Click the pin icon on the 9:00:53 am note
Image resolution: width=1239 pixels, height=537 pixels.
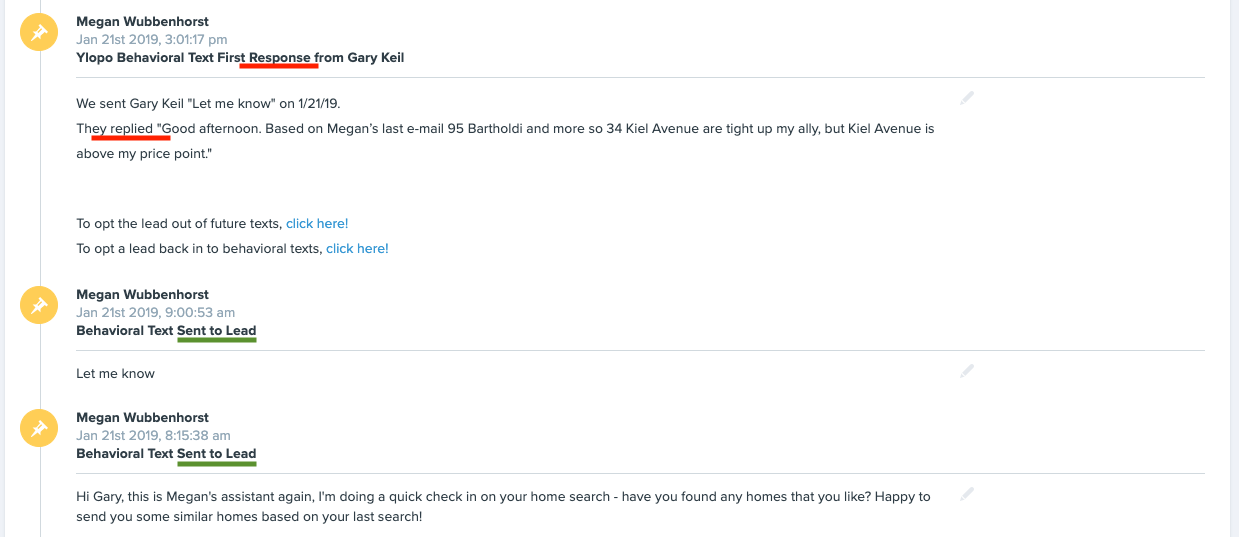point(38,306)
